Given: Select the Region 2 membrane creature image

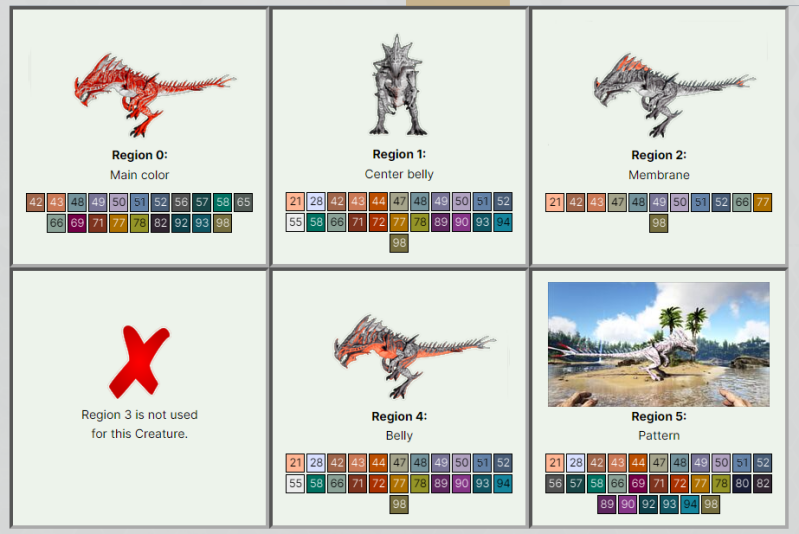Looking at the screenshot, I should [x=674, y=96].
